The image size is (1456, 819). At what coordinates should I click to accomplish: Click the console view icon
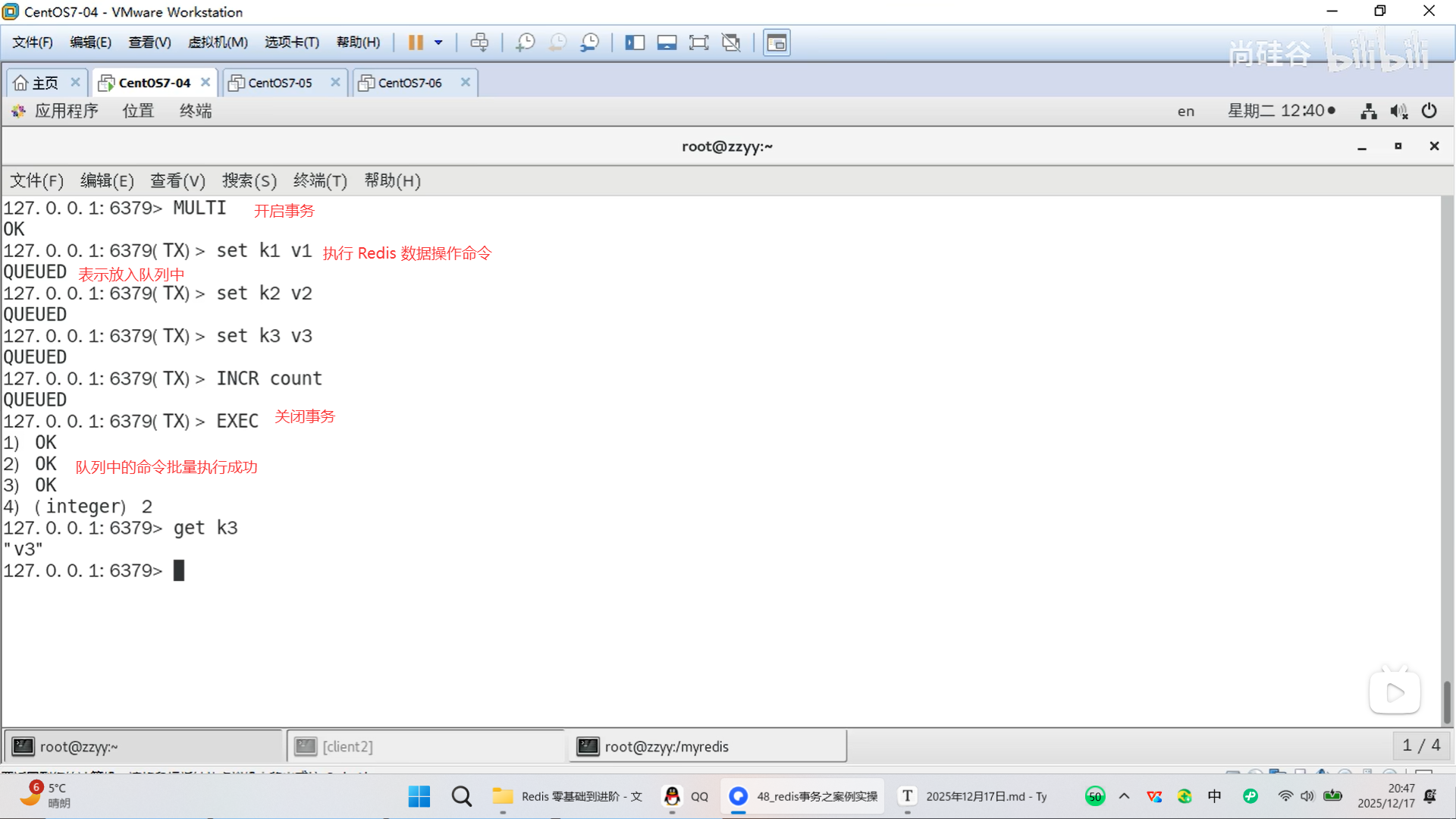pos(777,42)
